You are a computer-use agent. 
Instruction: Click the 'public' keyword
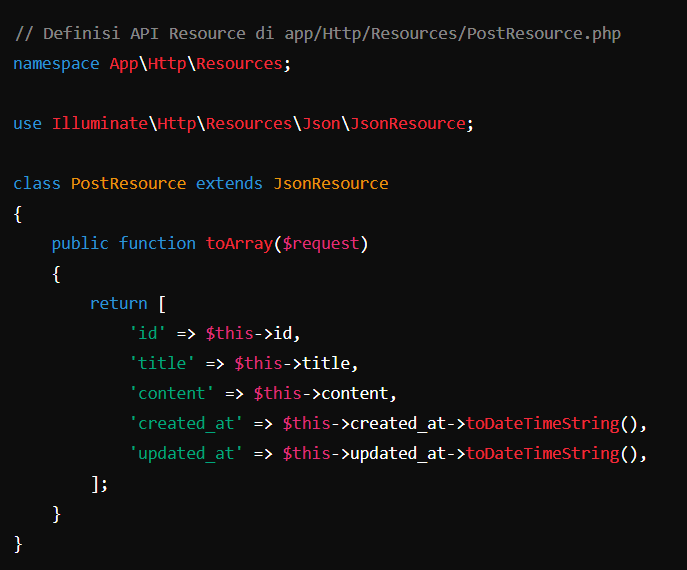pos(80,244)
